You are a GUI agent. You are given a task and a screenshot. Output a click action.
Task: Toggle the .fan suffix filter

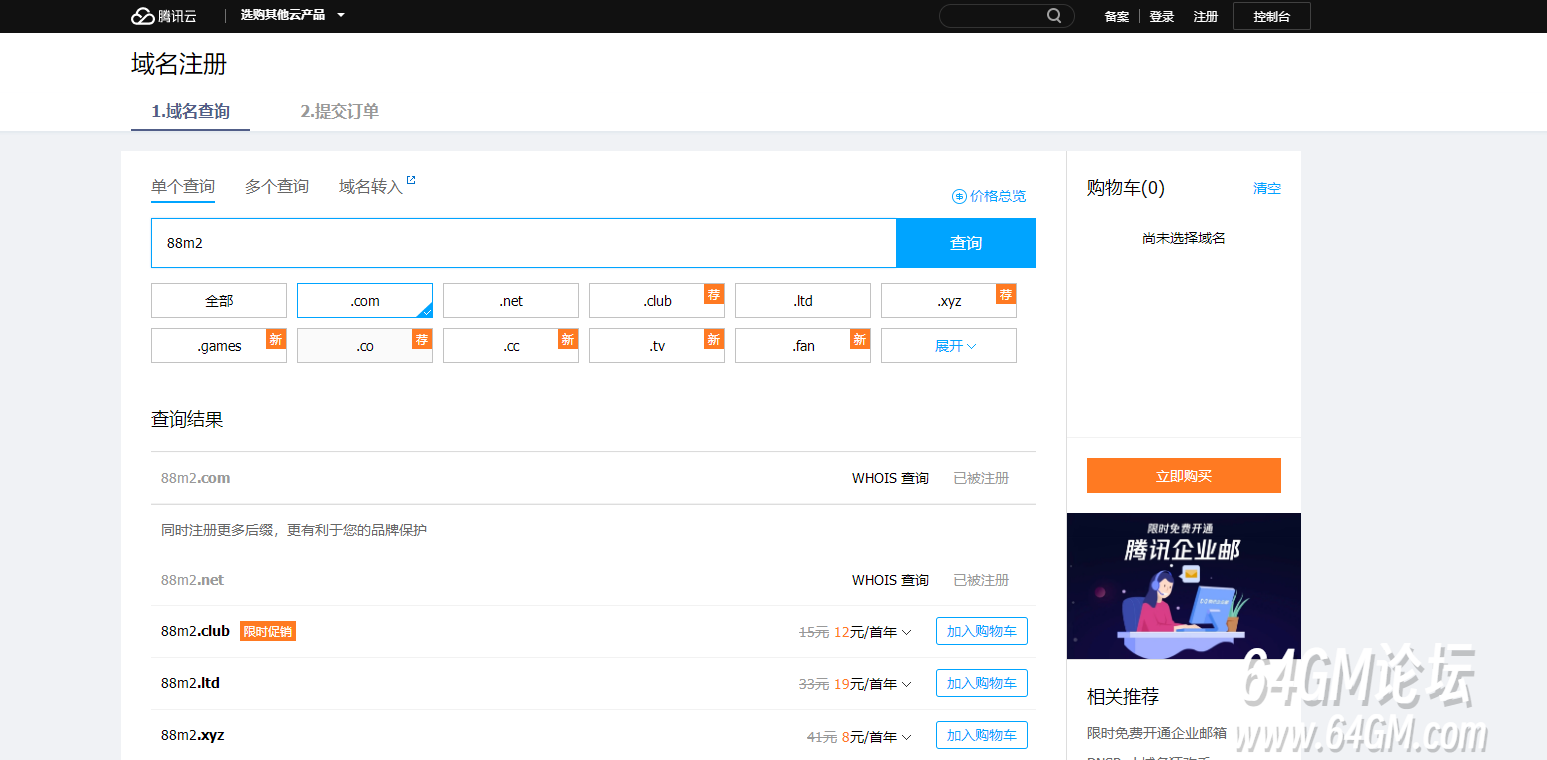[x=803, y=346]
